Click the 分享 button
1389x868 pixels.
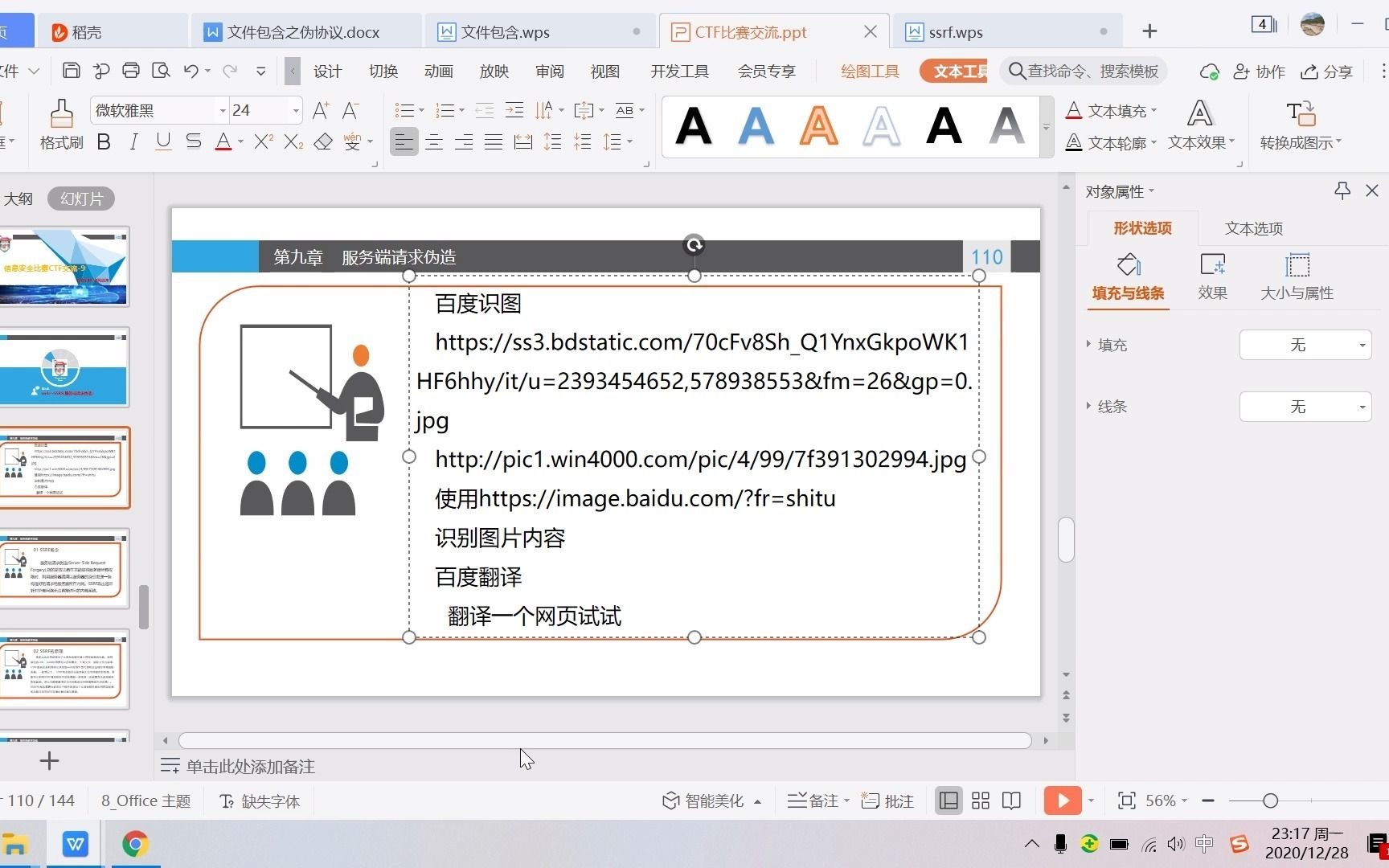click(1327, 72)
